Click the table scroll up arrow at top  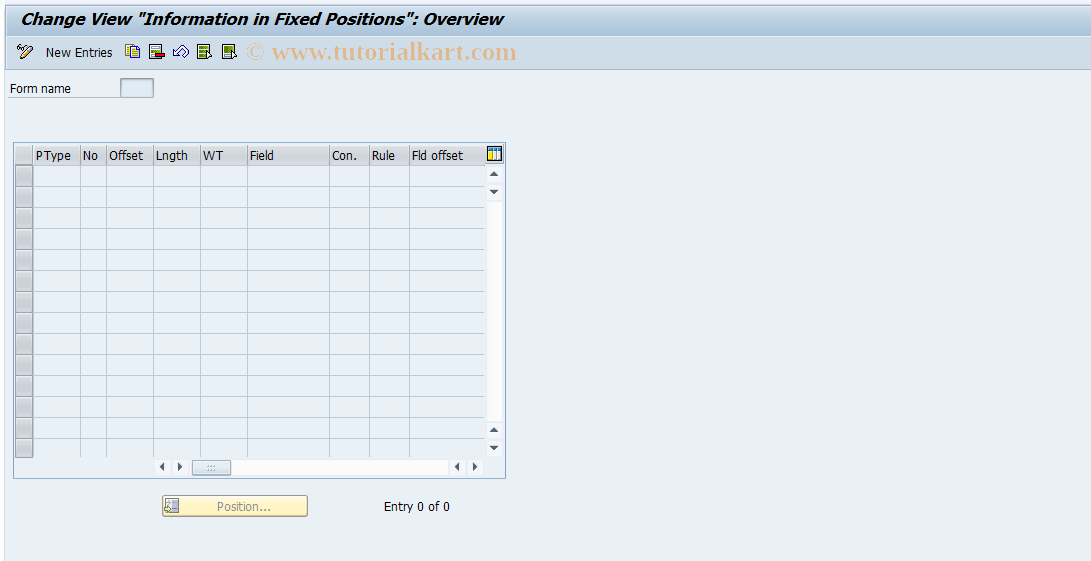pyautogui.click(x=494, y=174)
